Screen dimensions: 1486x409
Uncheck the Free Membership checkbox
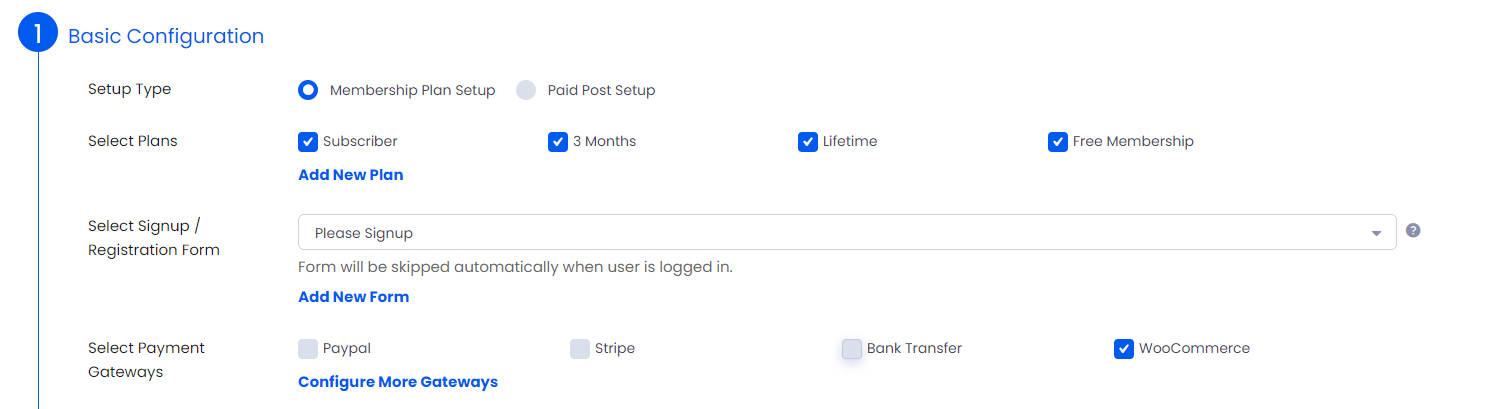pyautogui.click(x=1058, y=141)
